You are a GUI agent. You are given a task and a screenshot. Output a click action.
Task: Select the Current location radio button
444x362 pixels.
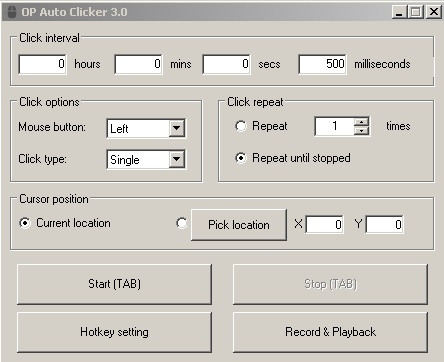click(25, 223)
